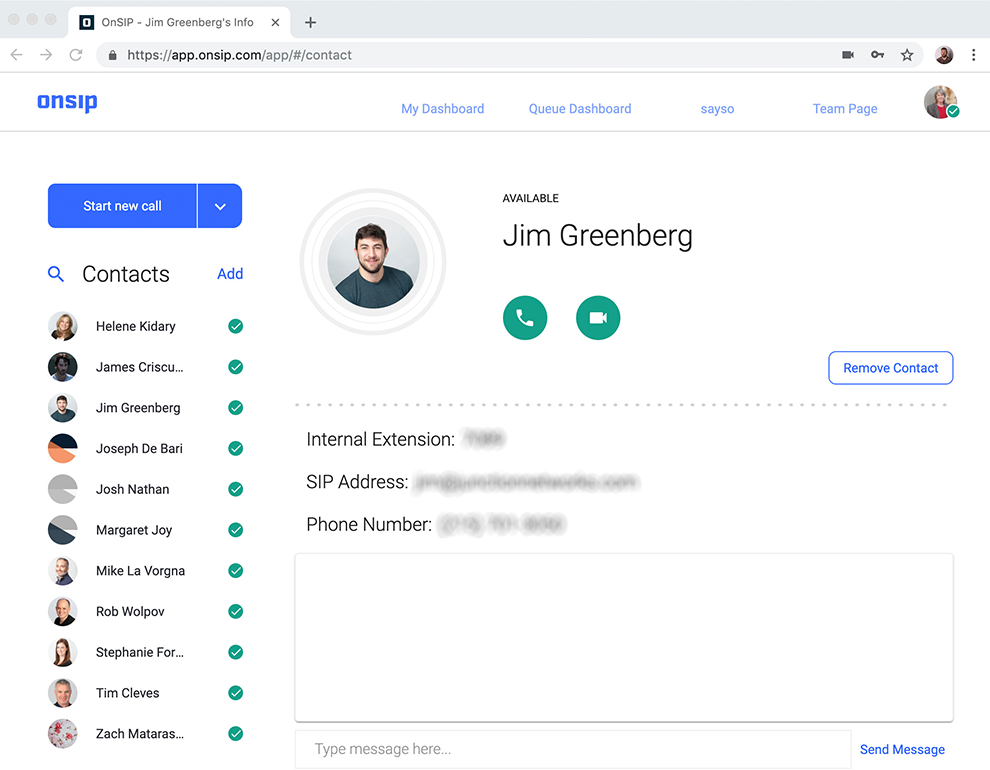Select Zach Mataras... in contacts list

click(x=145, y=733)
